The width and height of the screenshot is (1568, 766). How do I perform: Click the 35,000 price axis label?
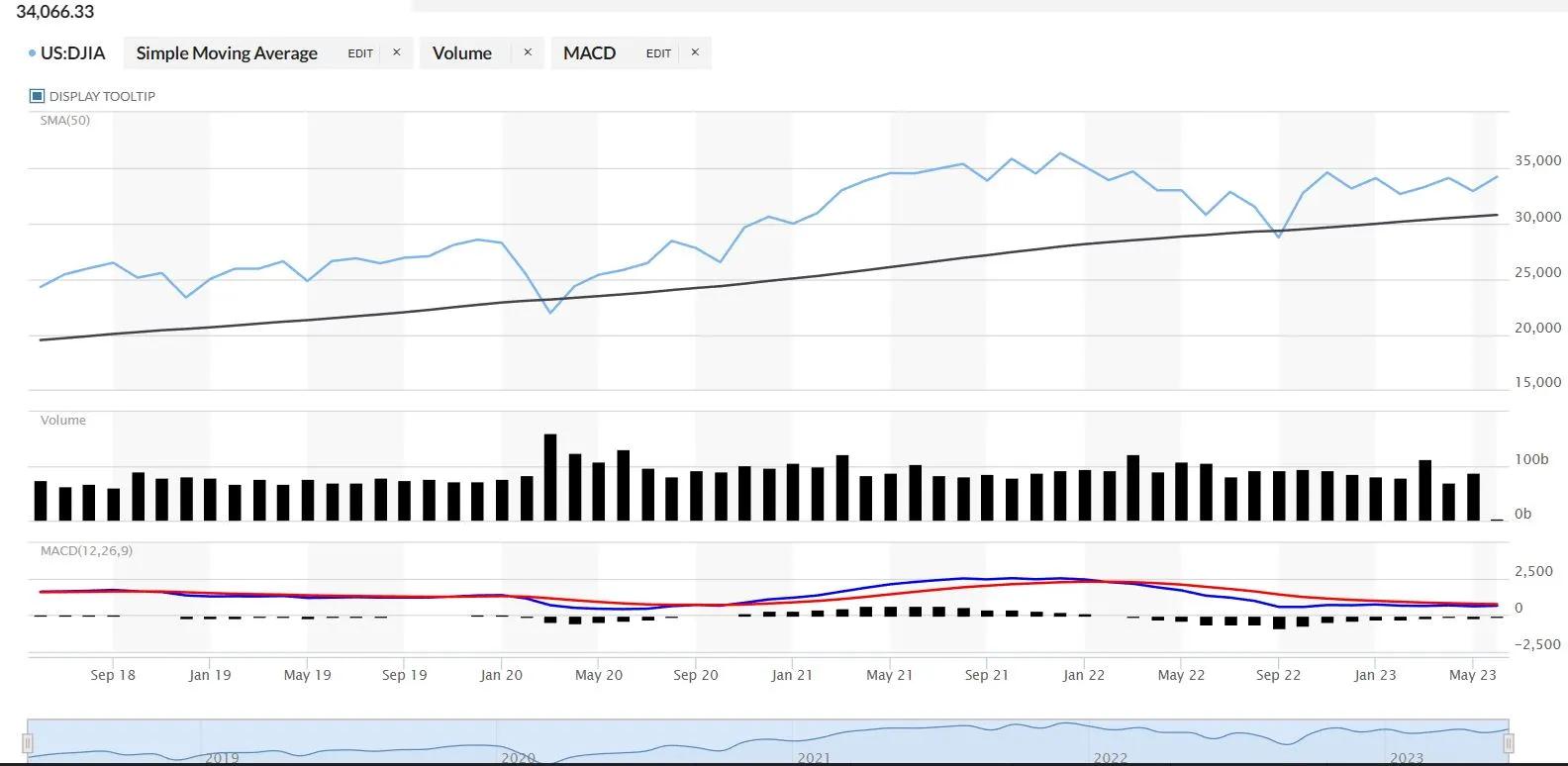pos(1537,160)
